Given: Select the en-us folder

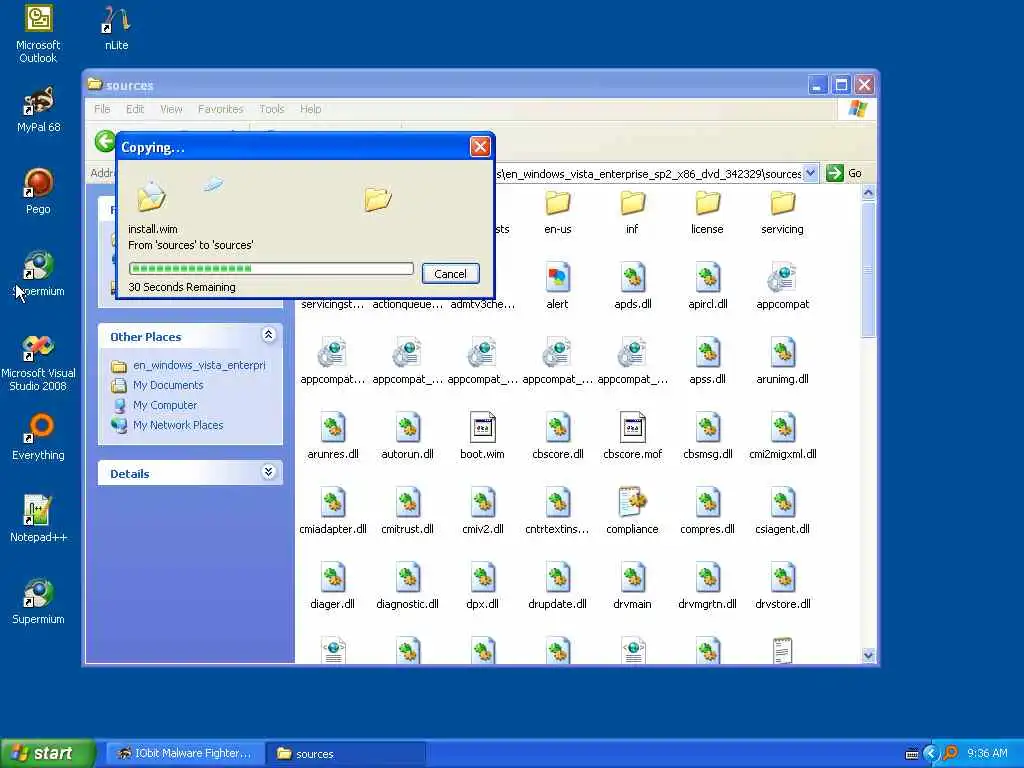Looking at the screenshot, I should [558, 213].
